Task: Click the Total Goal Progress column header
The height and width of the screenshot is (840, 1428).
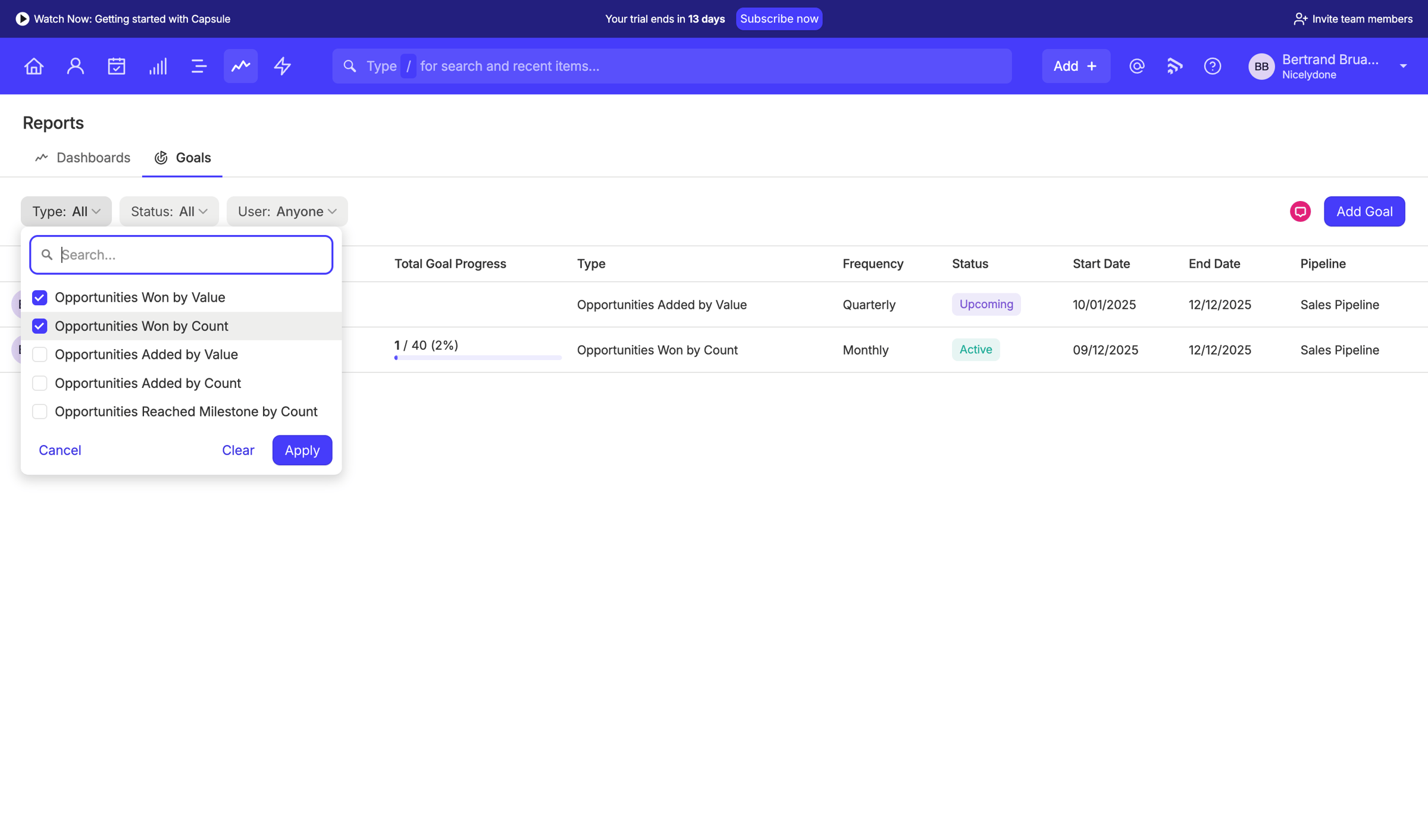Action: [x=450, y=264]
